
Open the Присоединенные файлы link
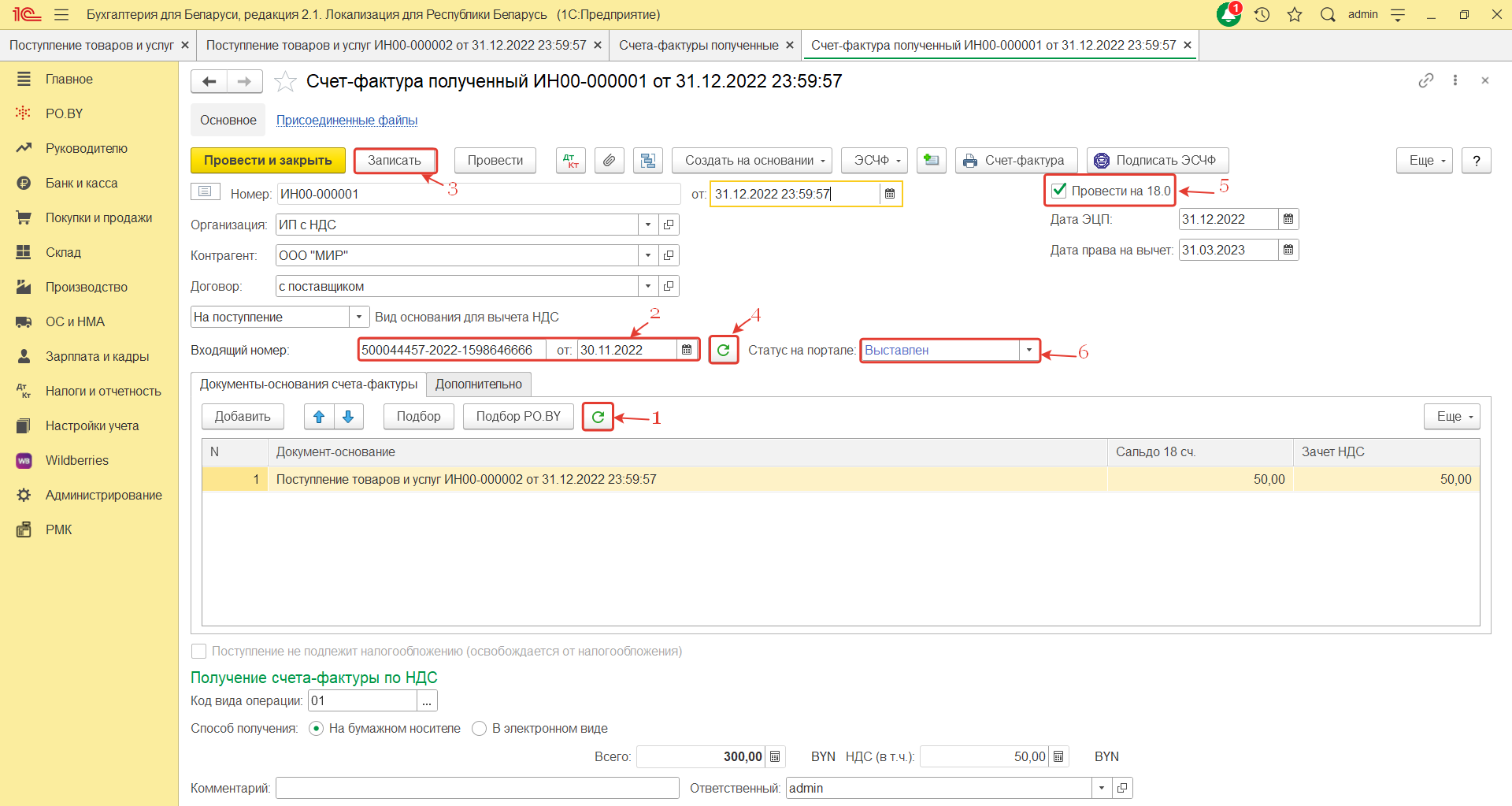[x=346, y=121]
